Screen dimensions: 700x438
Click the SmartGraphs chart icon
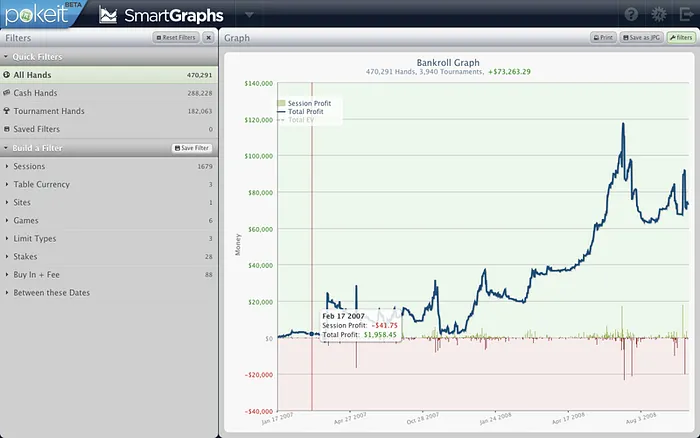[x=108, y=15]
